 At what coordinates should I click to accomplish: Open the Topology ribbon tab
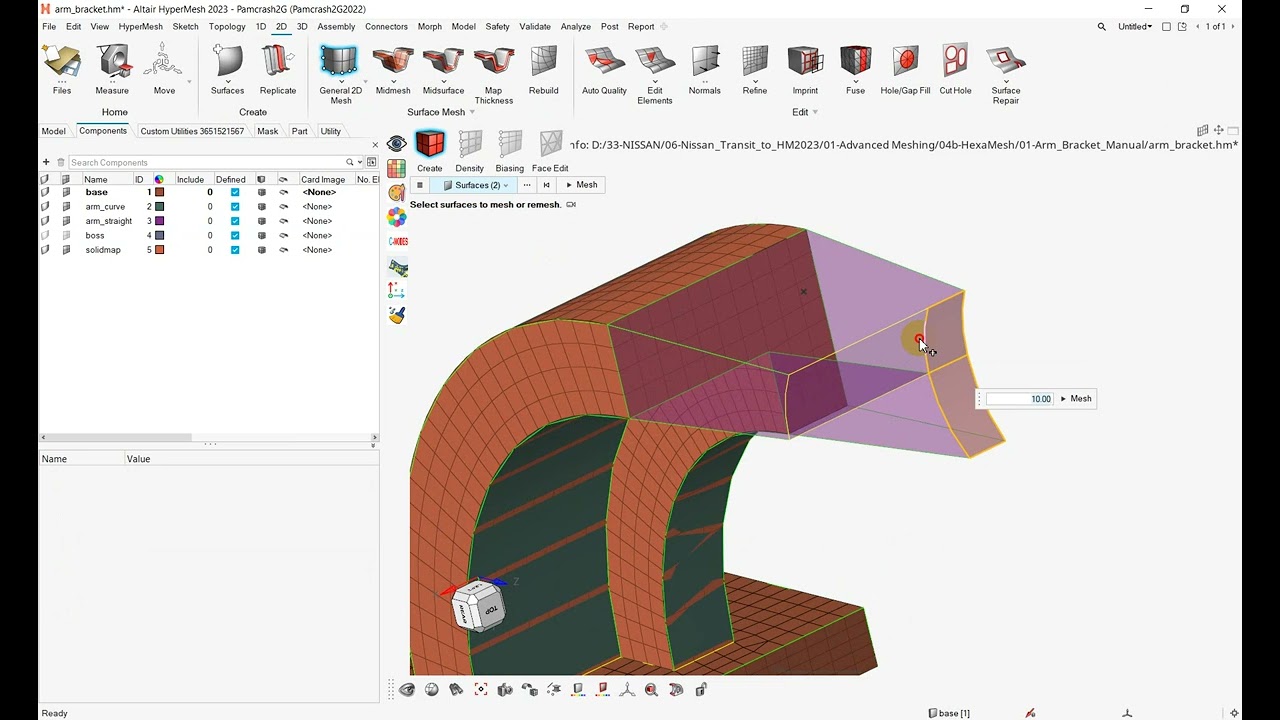click(227, 27)
